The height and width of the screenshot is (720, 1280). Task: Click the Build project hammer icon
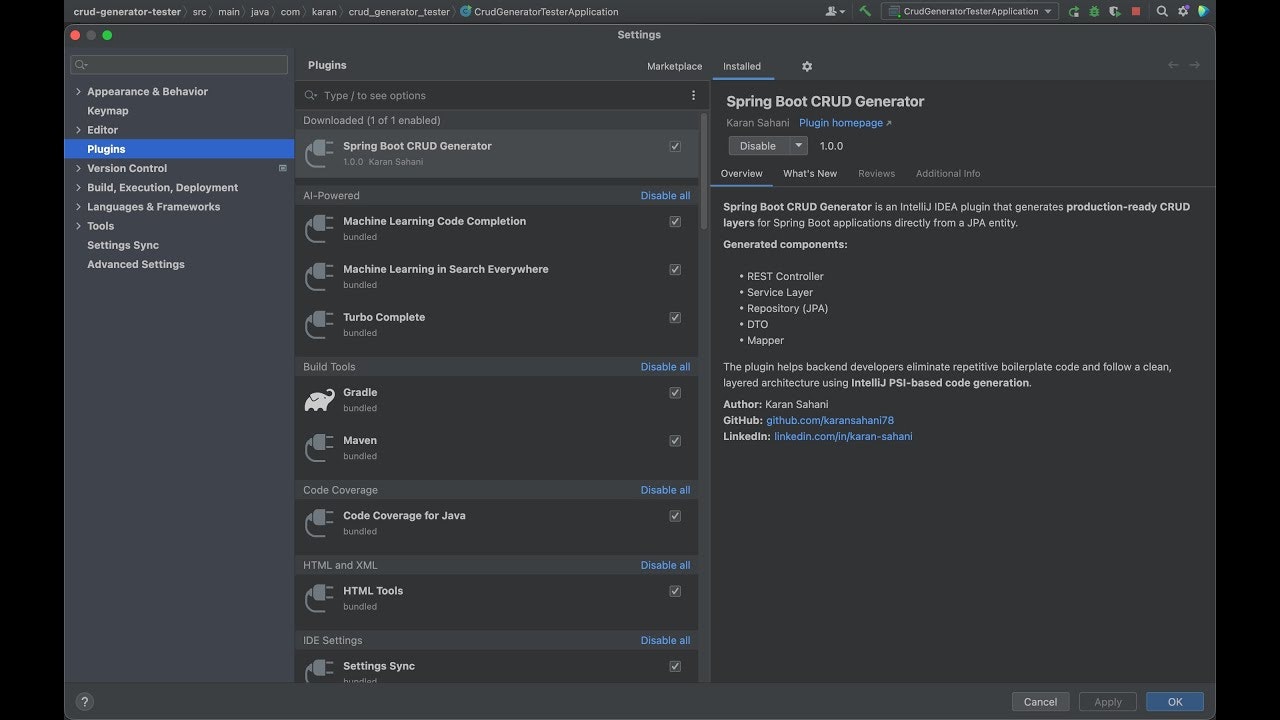[865, 11]
